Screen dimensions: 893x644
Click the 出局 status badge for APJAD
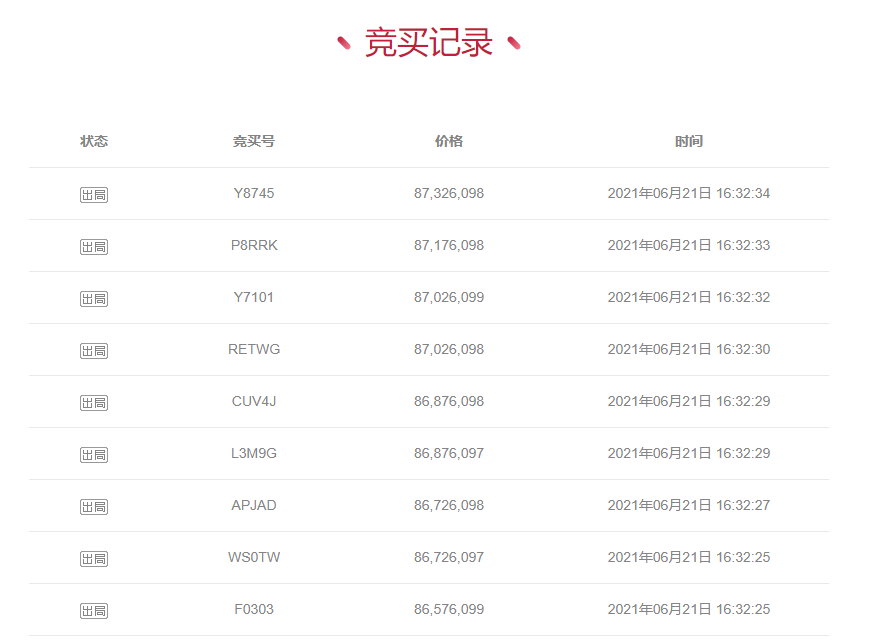pyautogui.click(x=94, y=506)
